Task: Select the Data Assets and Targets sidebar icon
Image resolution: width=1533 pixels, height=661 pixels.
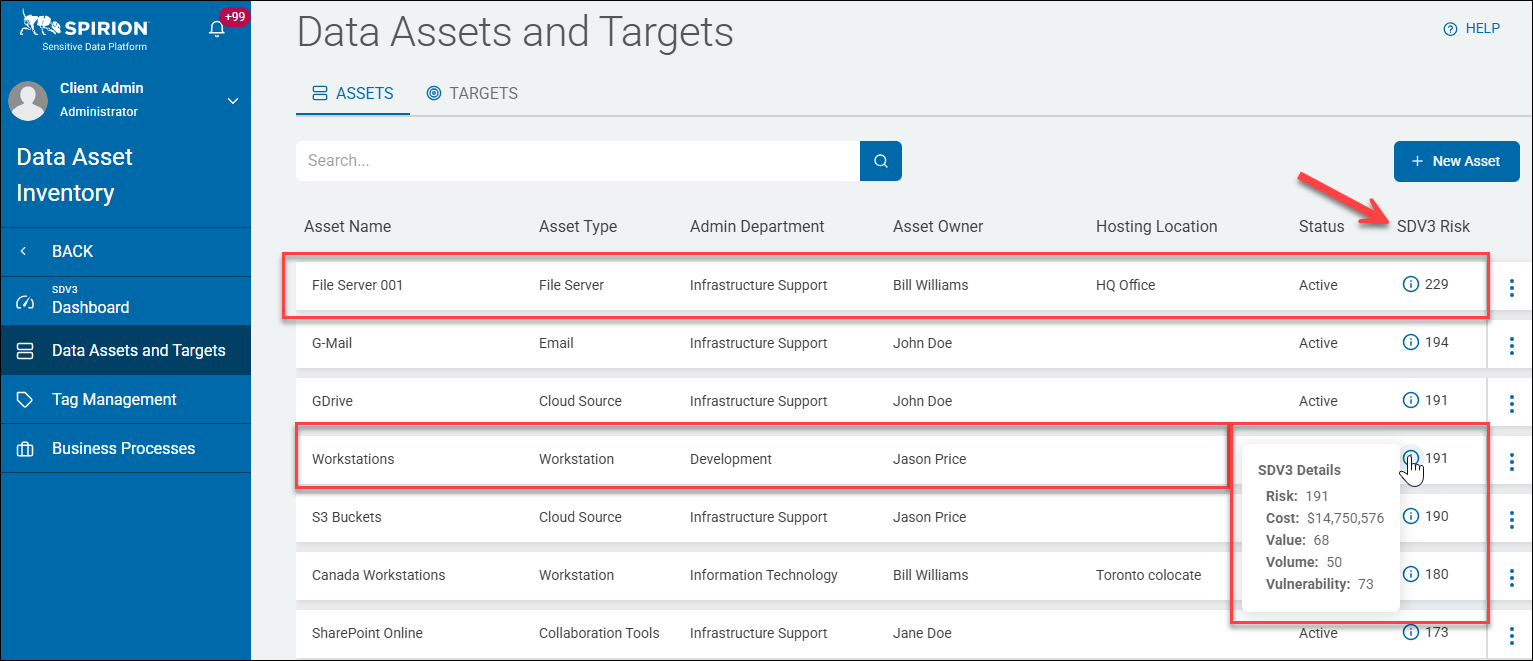Action: pyautogui.click(x=23, y=350)
